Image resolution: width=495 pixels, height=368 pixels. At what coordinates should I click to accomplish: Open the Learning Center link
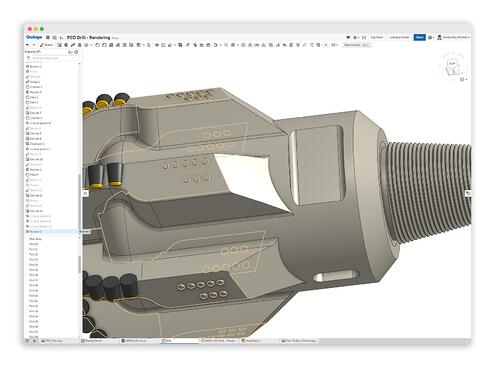(399, 37)
